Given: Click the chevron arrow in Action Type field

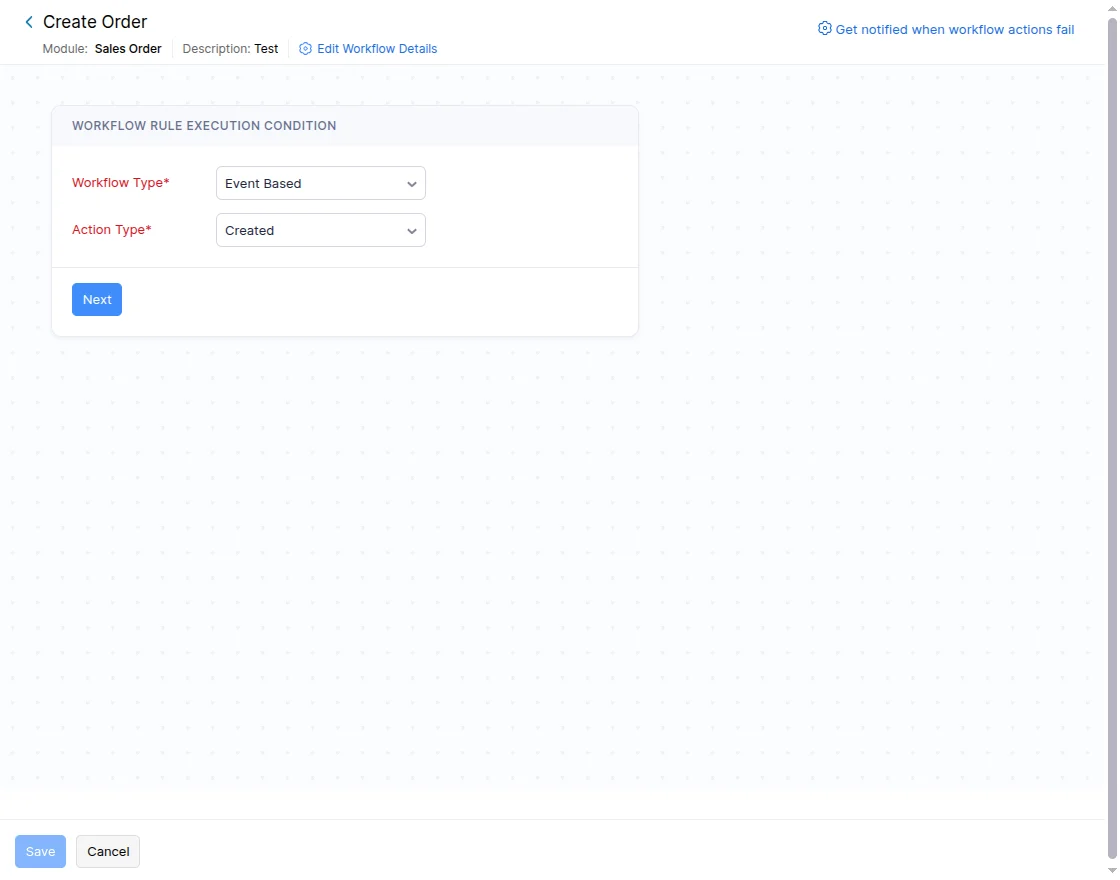Looking at the screenshot, I should click(412, 231).
